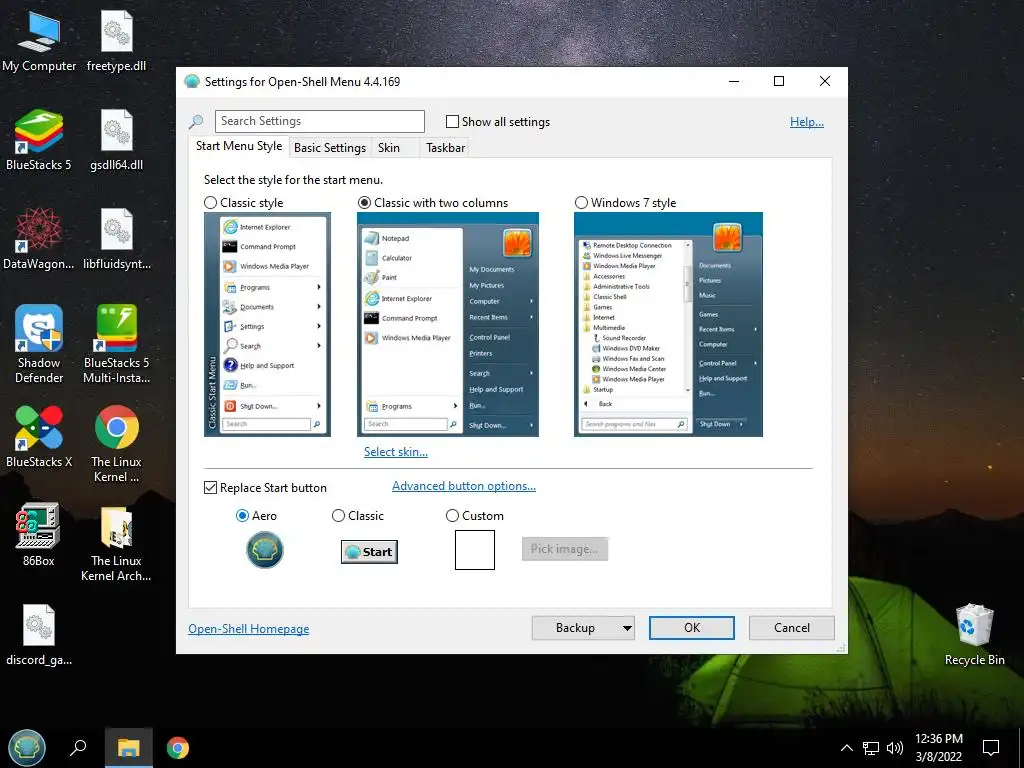
Task: Click the Classic style preview thumbnail
Action: 267,325
